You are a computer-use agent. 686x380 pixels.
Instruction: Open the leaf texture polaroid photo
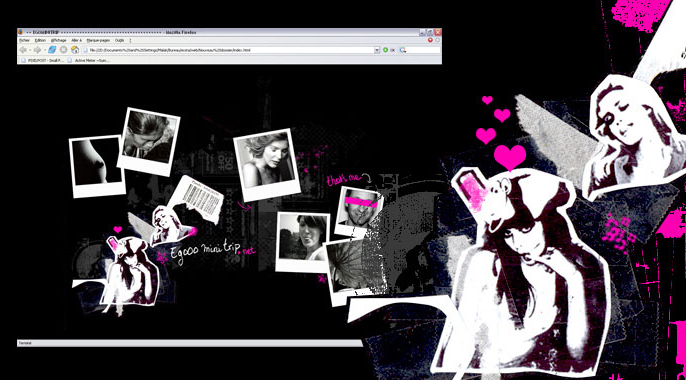(354, 271)
